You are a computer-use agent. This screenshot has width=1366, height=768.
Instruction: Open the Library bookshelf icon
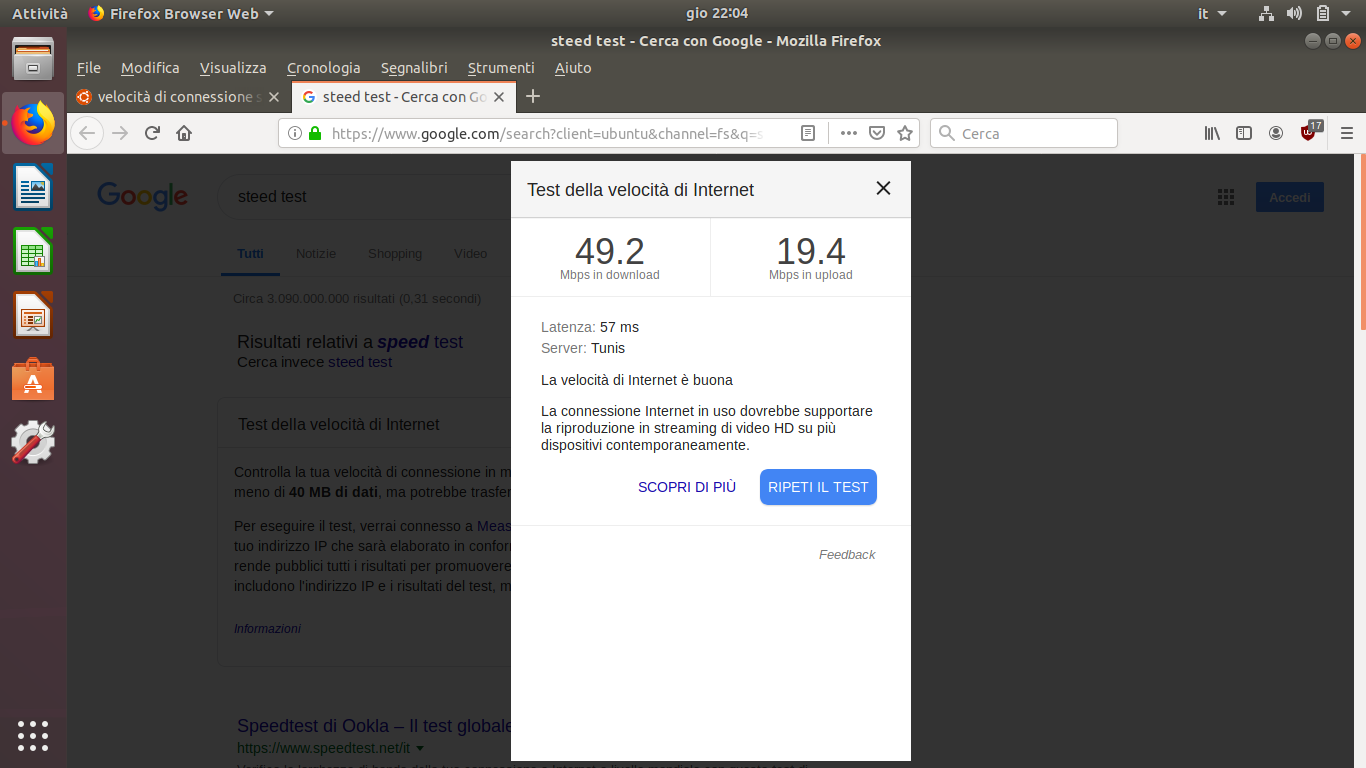pyautogui.click(x=1212, y=133)
